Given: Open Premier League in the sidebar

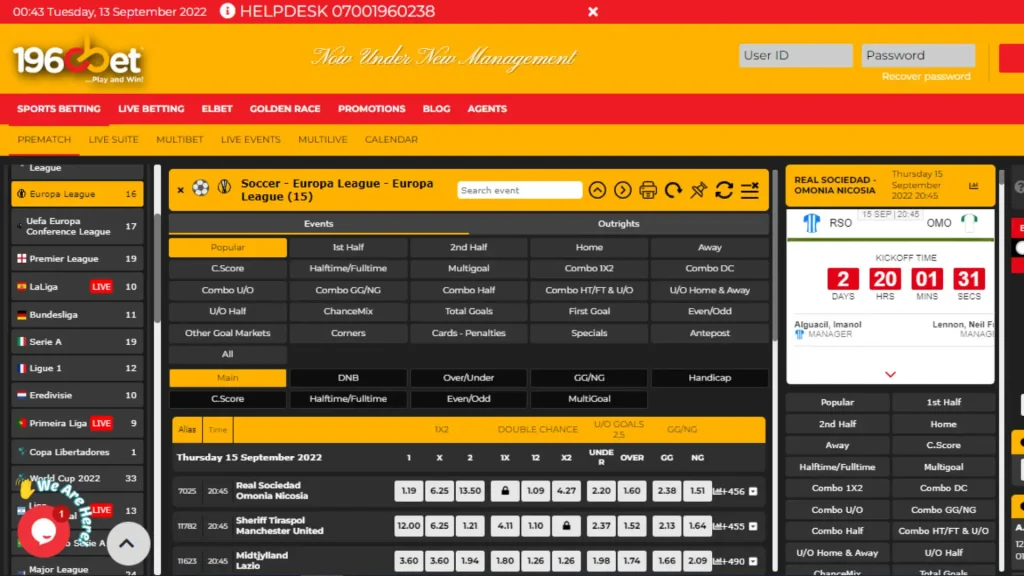Looking at the screenshot, I should pos(77,259).
